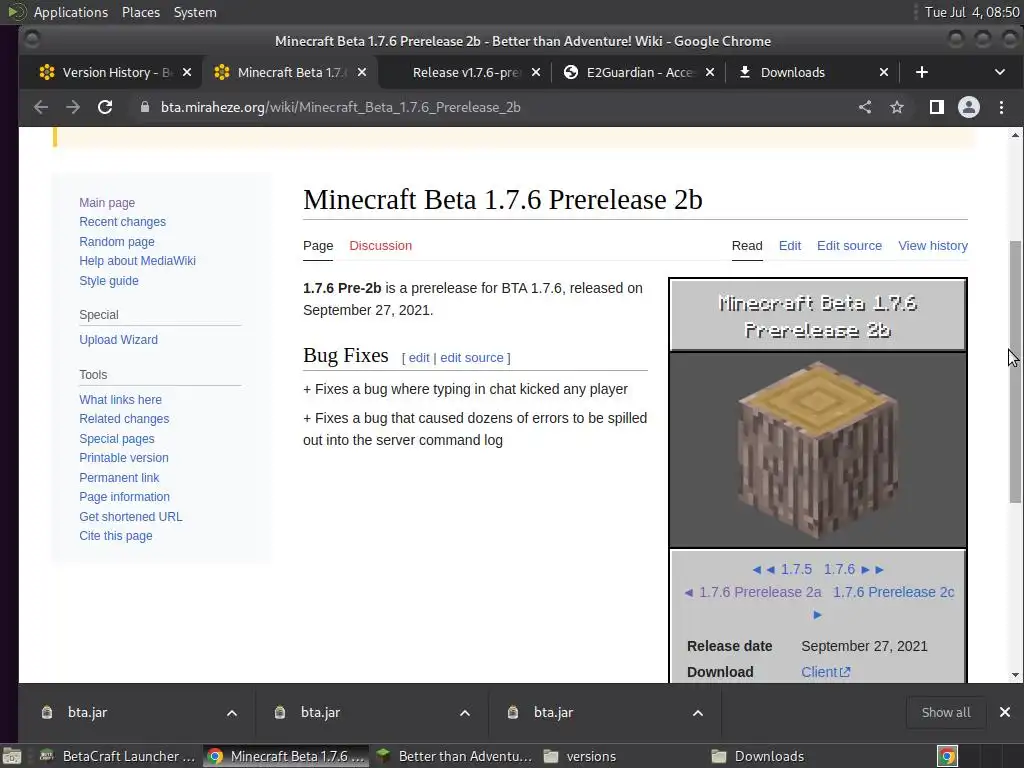Viewport: 1024px width, 768px height.
Task: Expand options for second bta.jar download
Action: (464, 713)
